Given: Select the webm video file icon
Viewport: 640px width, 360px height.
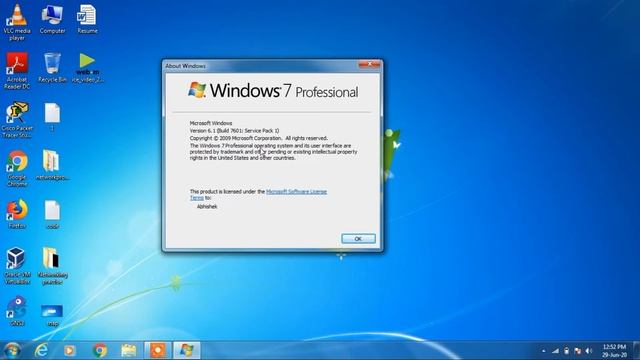Looking at the screenshot, I should tap(87, 67).
